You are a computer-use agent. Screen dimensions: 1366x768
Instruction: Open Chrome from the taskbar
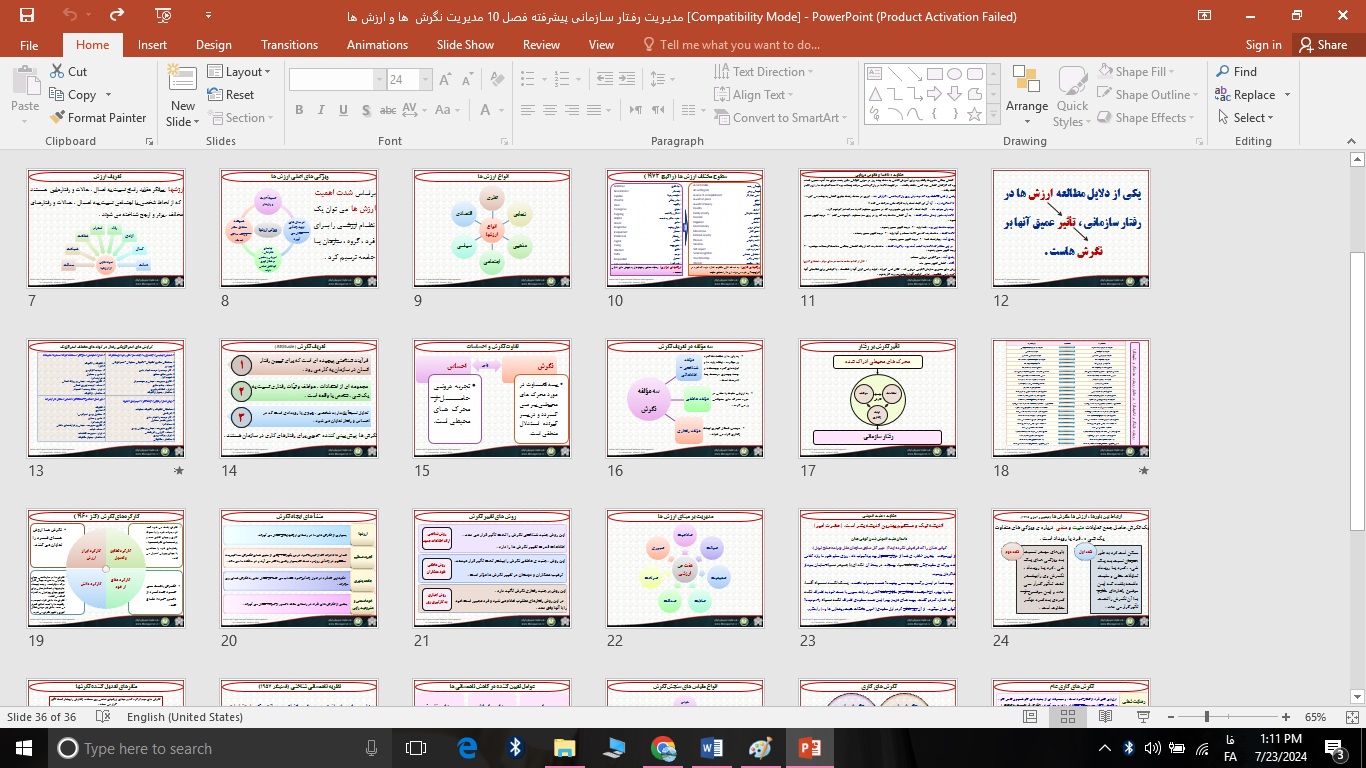[663, 748]
